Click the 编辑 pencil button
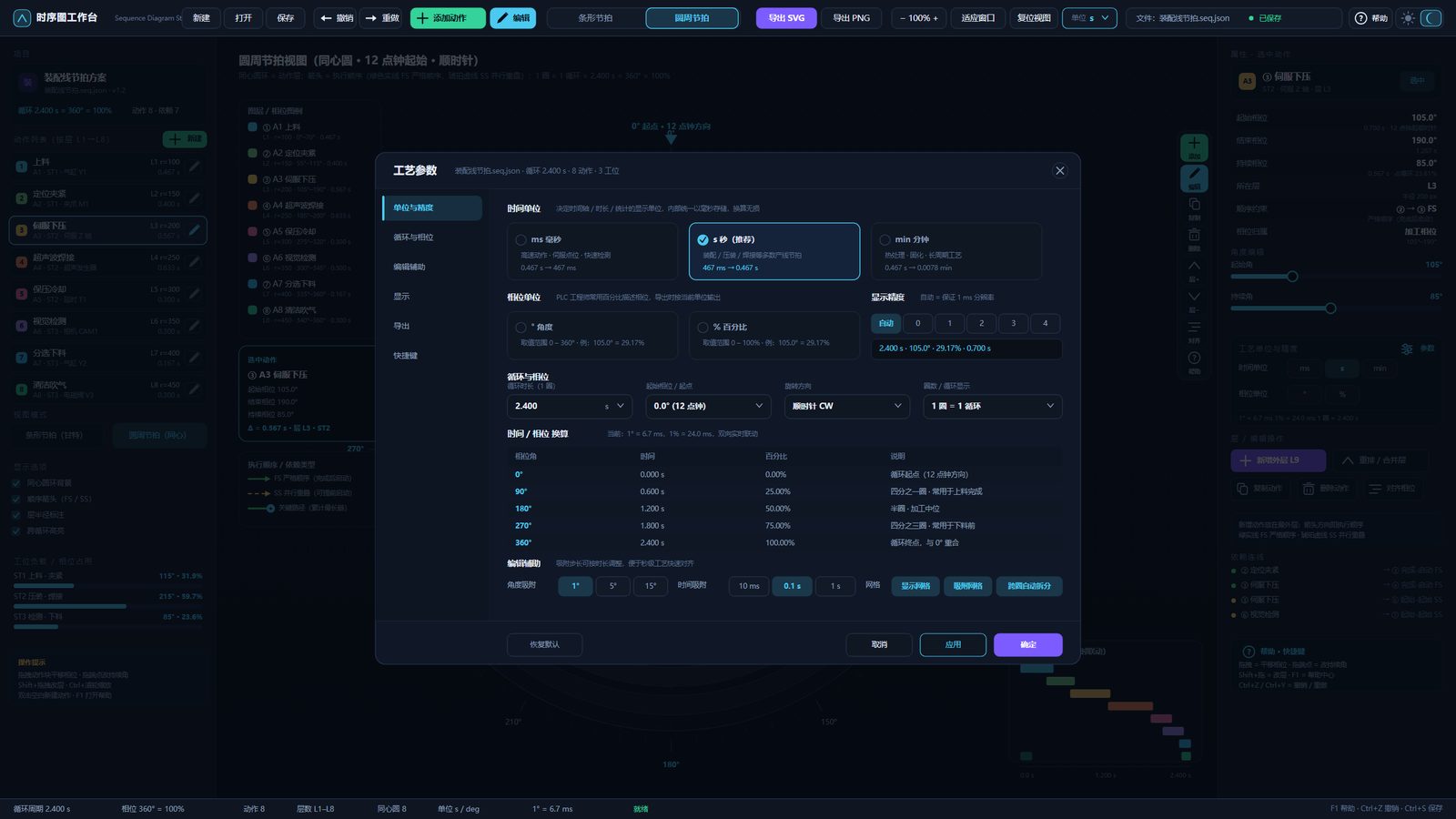Viewport: 1456px width, 819px height. tap(513, 18)
